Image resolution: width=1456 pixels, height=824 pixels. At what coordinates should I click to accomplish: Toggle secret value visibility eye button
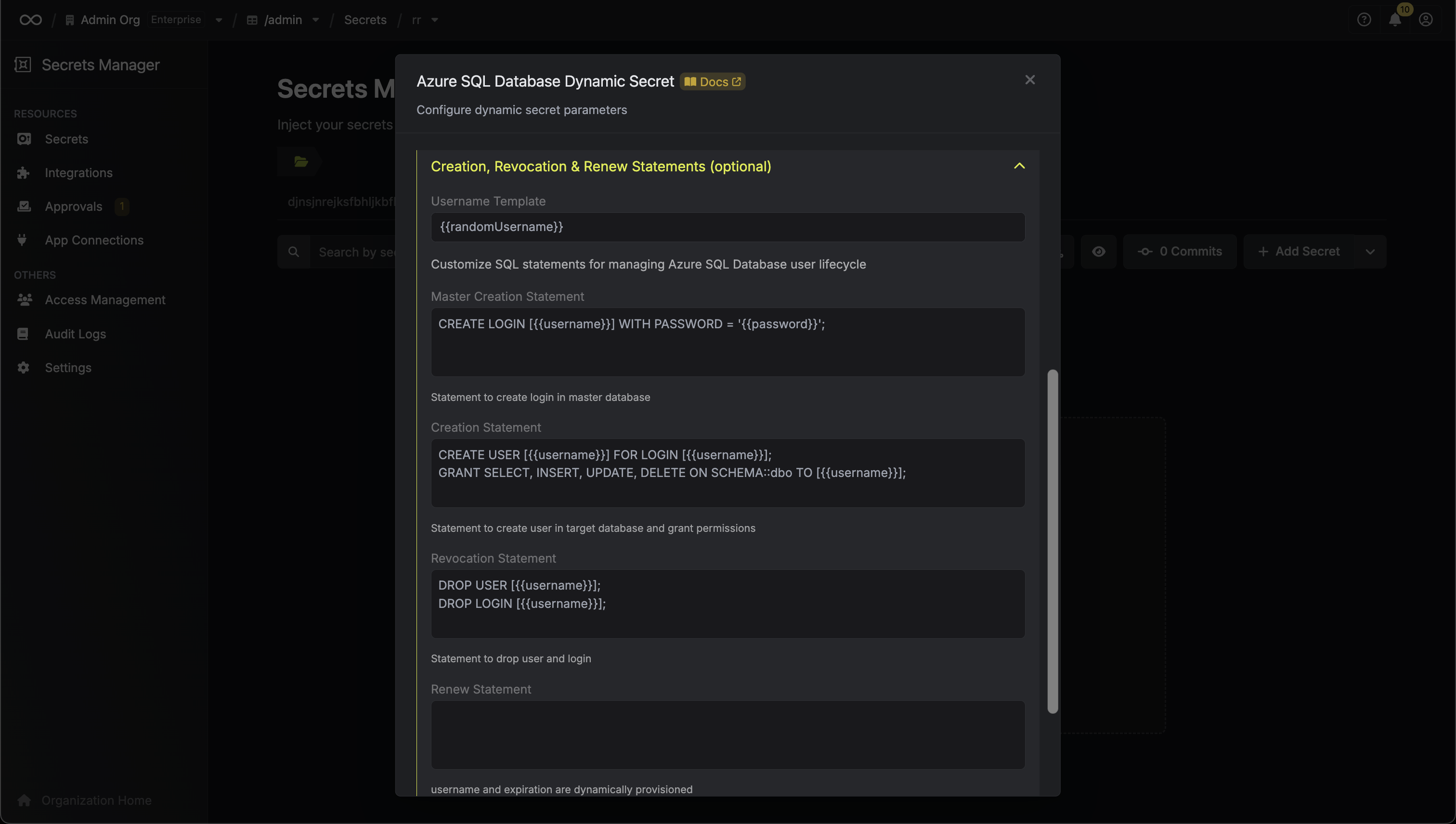pyautogui.click(x=1098, y=252)
